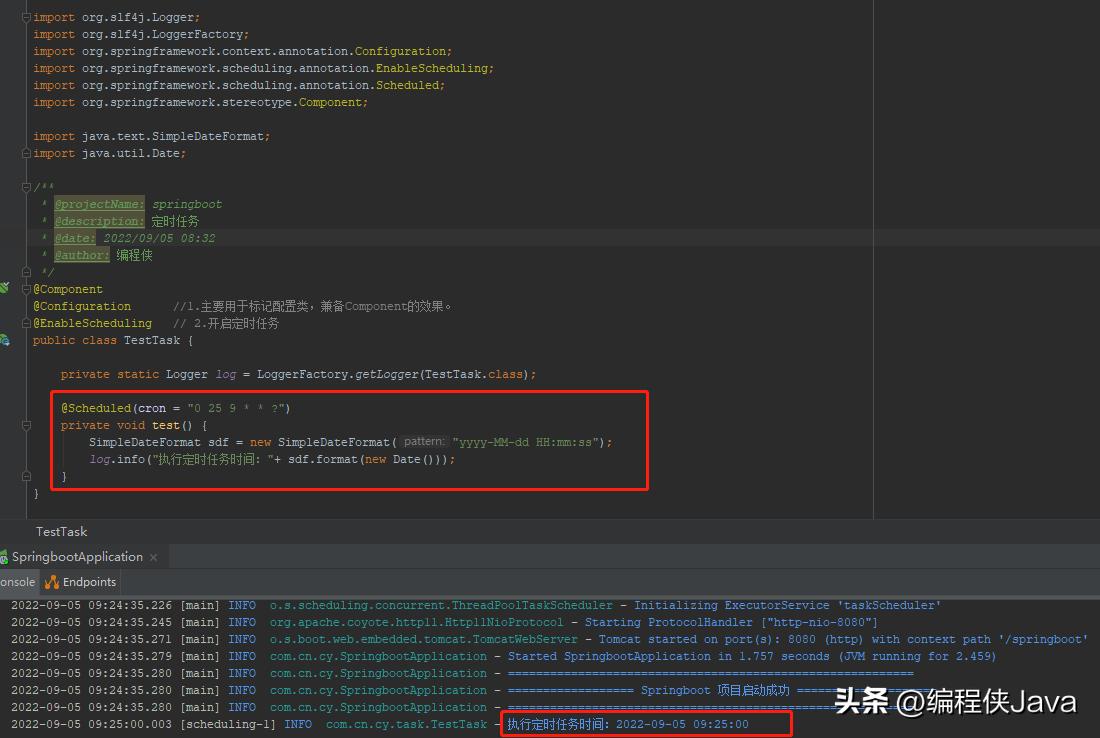1100x738 pixels.
Task: Click the @Scheduled annotation in code
Action: coord(96,408)
